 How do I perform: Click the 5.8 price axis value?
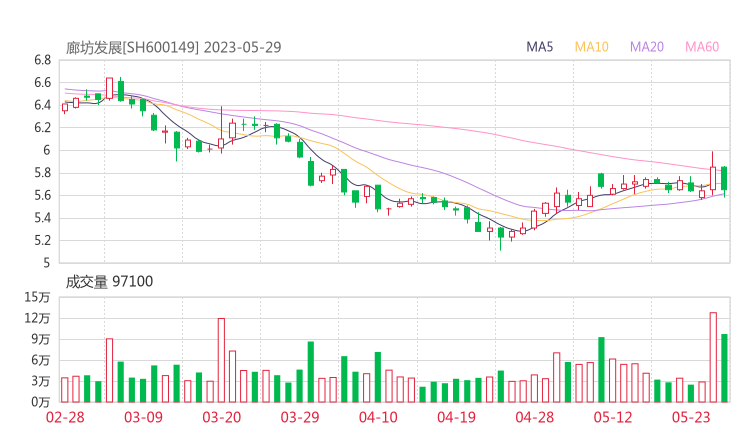[42, 173]
